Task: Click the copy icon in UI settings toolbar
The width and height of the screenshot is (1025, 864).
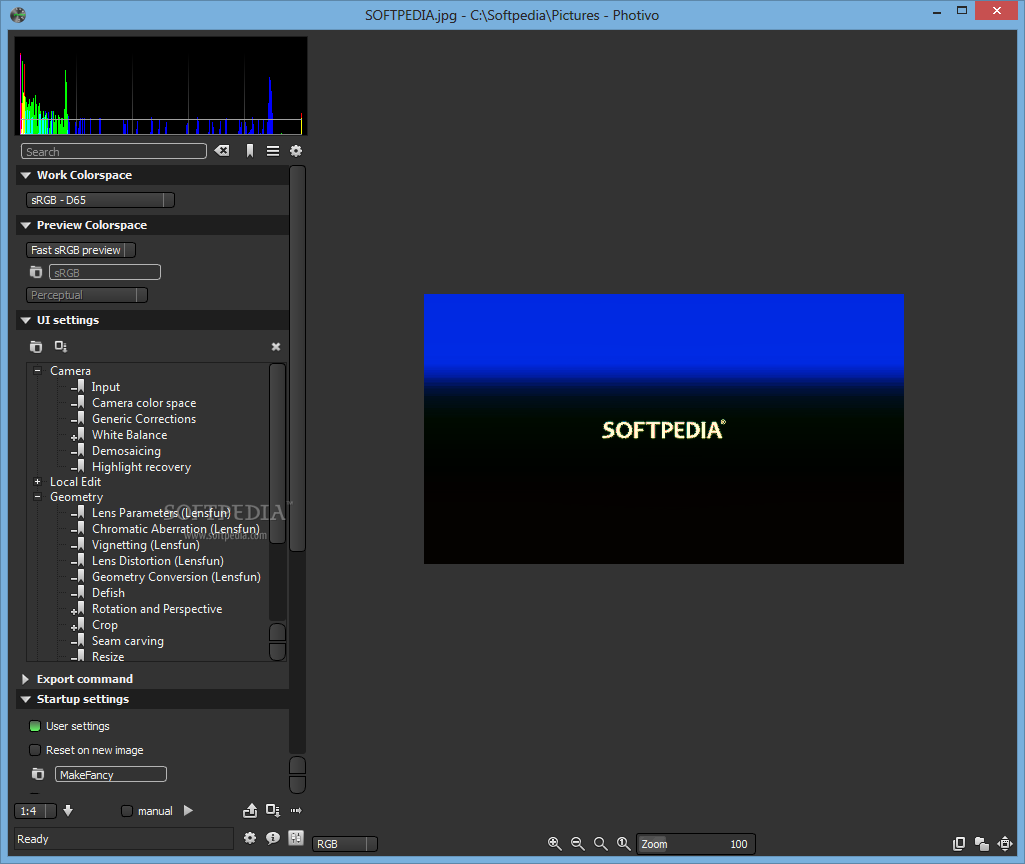Action: (36, 346)
